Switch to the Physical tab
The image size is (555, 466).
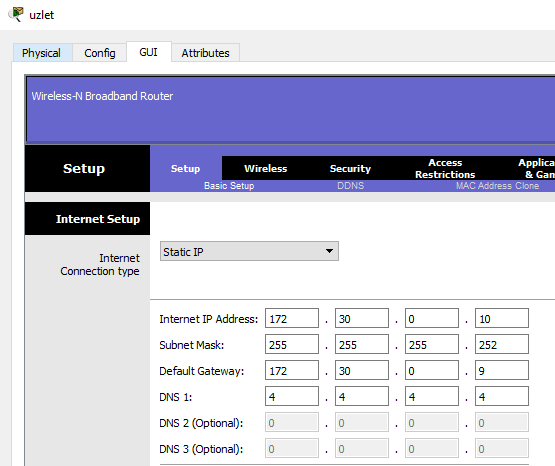coord(41,53)
